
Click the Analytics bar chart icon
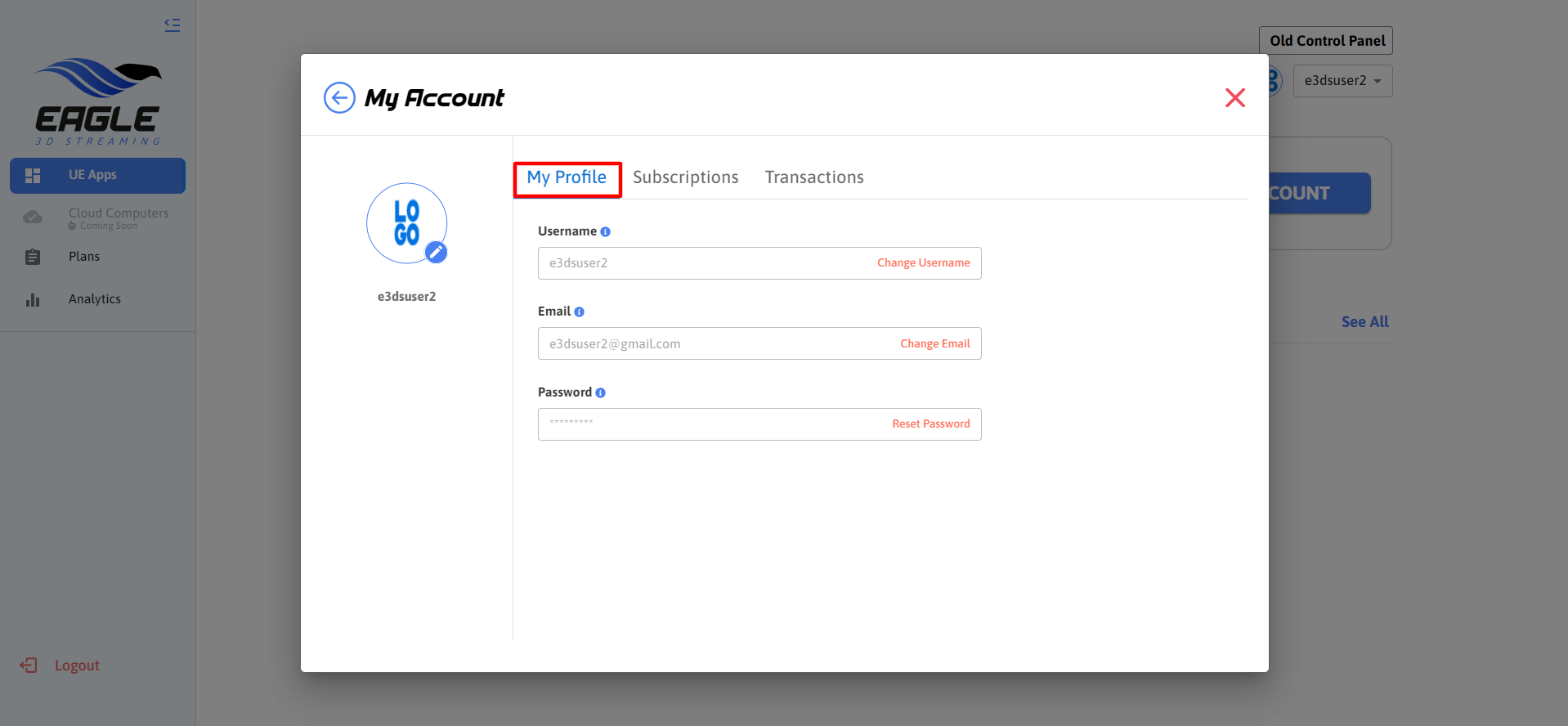click(33, 300)
